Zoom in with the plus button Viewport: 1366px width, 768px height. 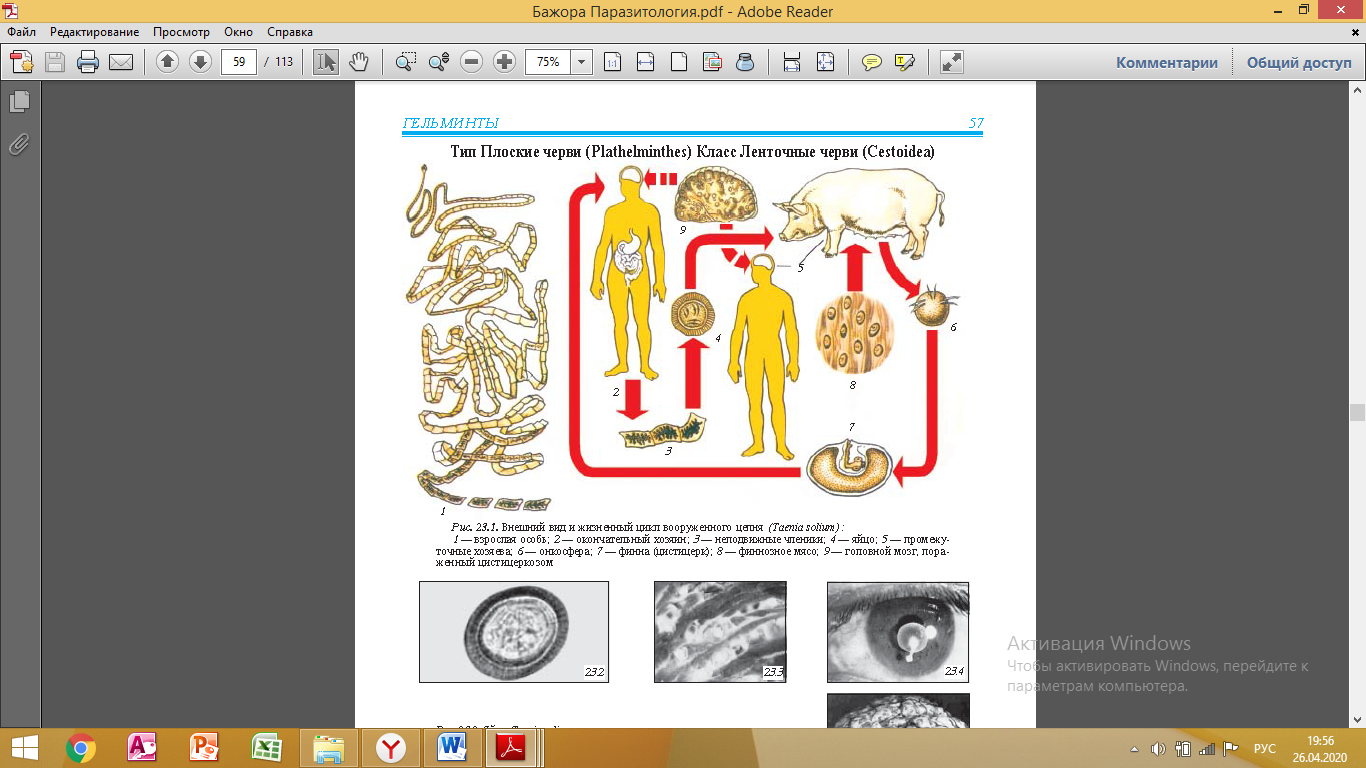click(x=505, y=62)
